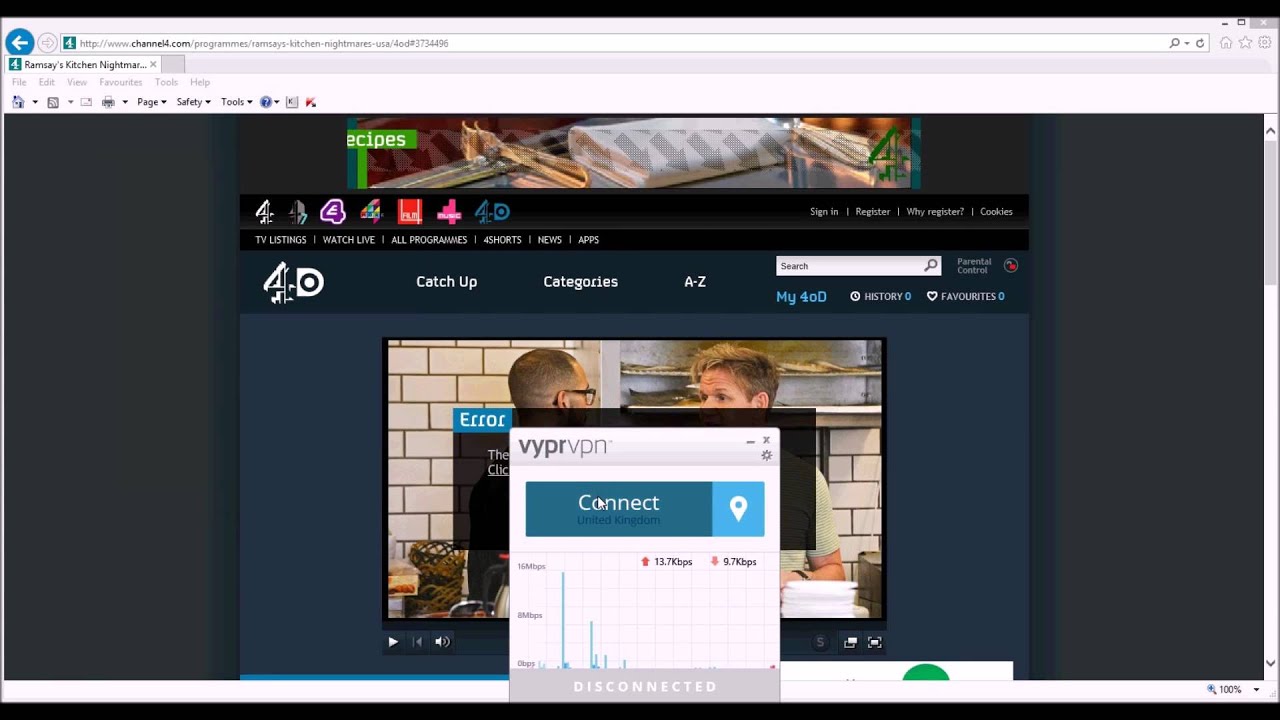The image size is (1280, 720).
Task: Open the command bar Tools dropdown
Action: [236, 102]
